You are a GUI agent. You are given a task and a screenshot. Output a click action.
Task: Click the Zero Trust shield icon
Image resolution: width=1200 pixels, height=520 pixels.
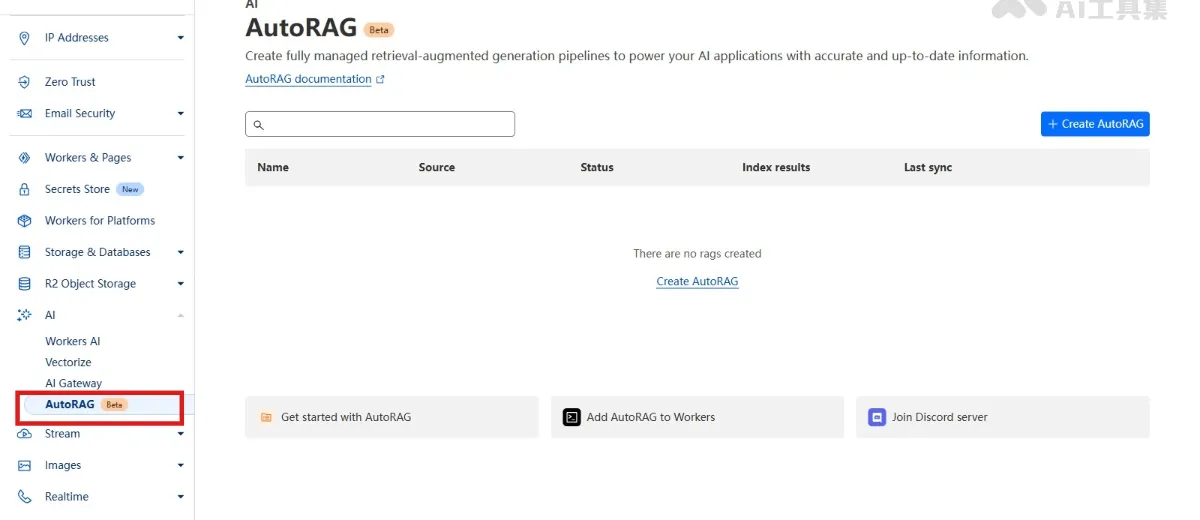coord(25,82)
